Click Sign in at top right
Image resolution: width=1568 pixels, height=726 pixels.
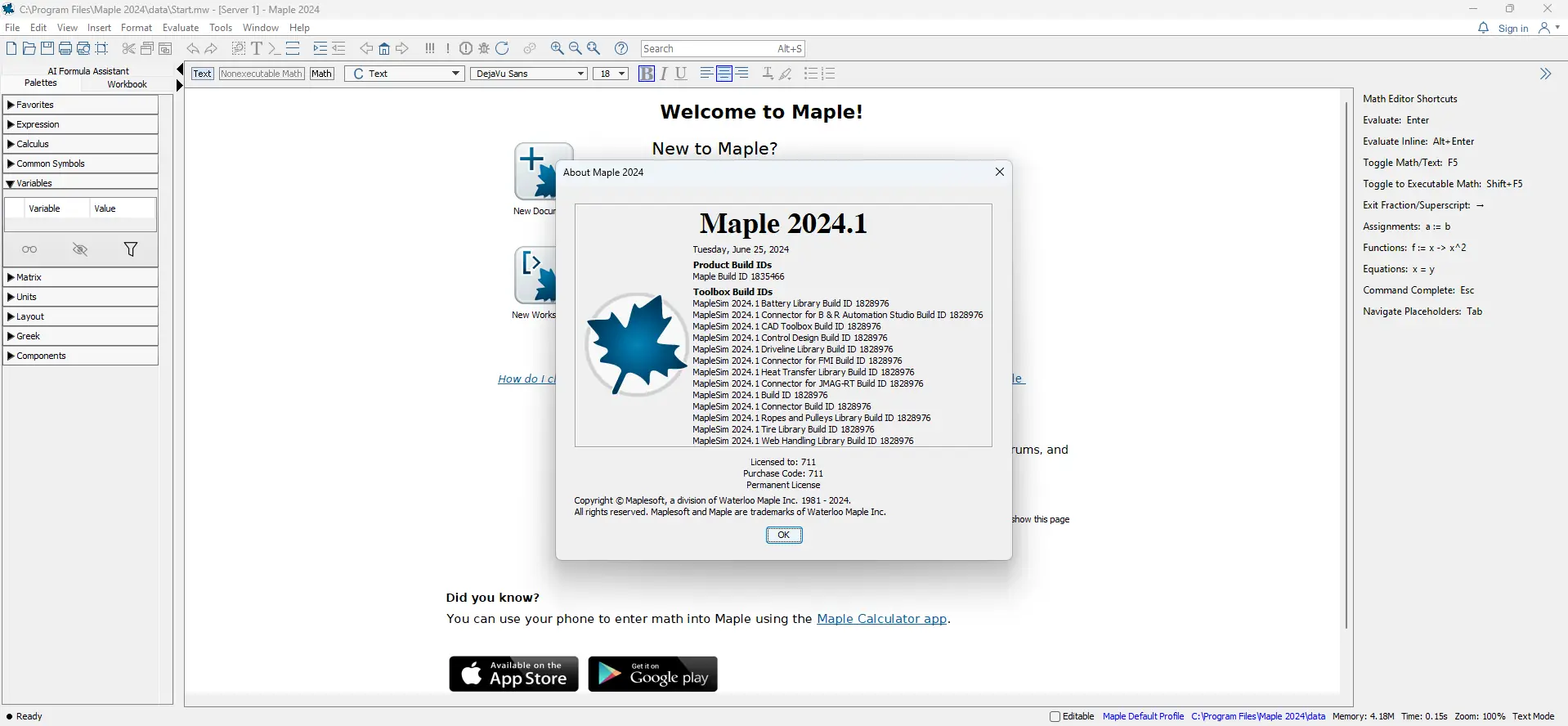pyautogui.click(x=1513, y=28)
